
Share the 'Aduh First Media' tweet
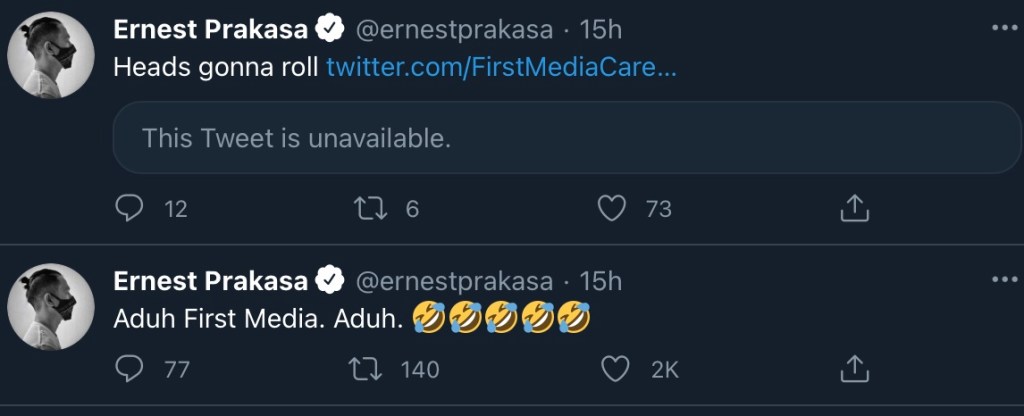click(x=853, y=369)
